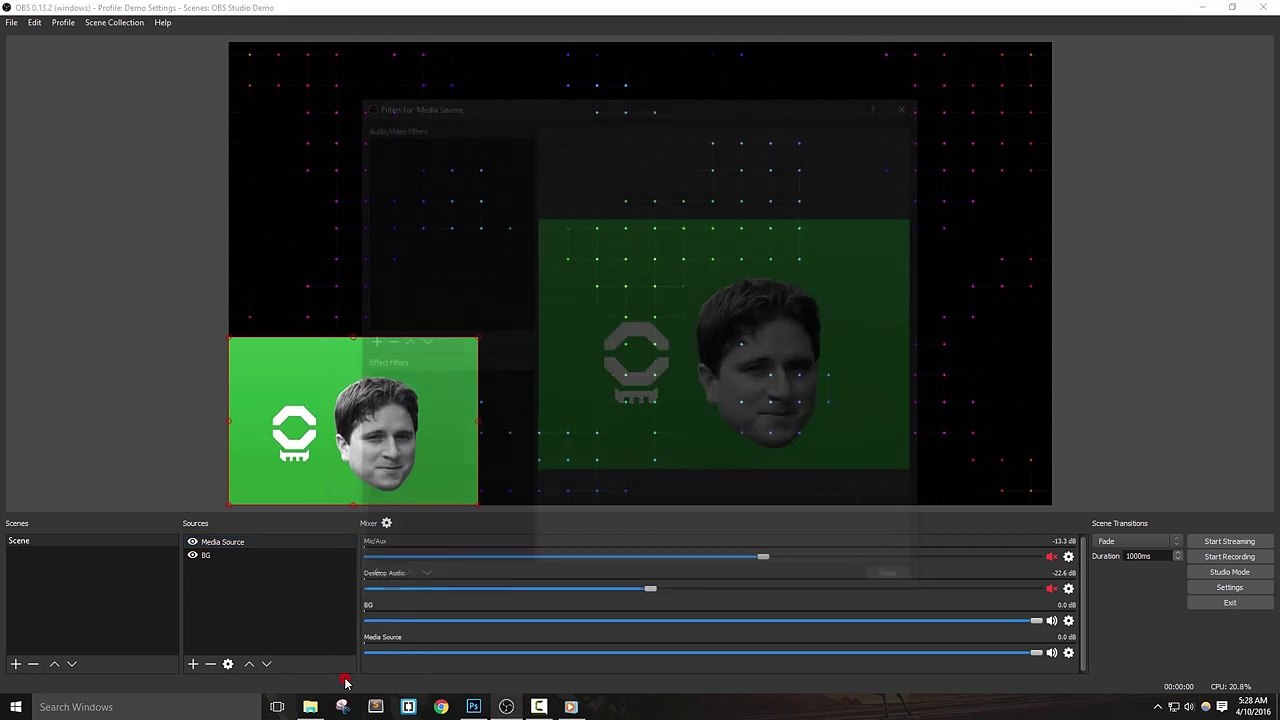The image size is (1280, 720).
Task: Open the Scene Collection menu
Action: tap(114, 22)
